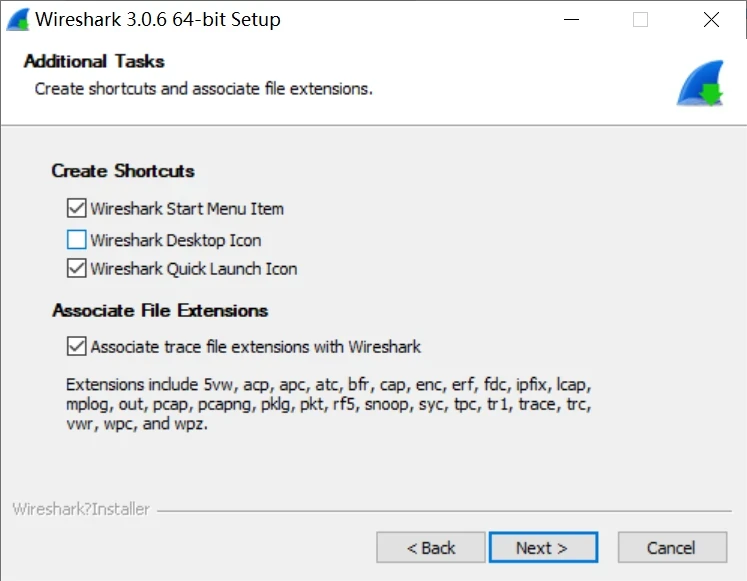Click the 'Wireshark?Installer' branding text
The height and width of the screenshot is (581, 747).
(x=81, y=509)
